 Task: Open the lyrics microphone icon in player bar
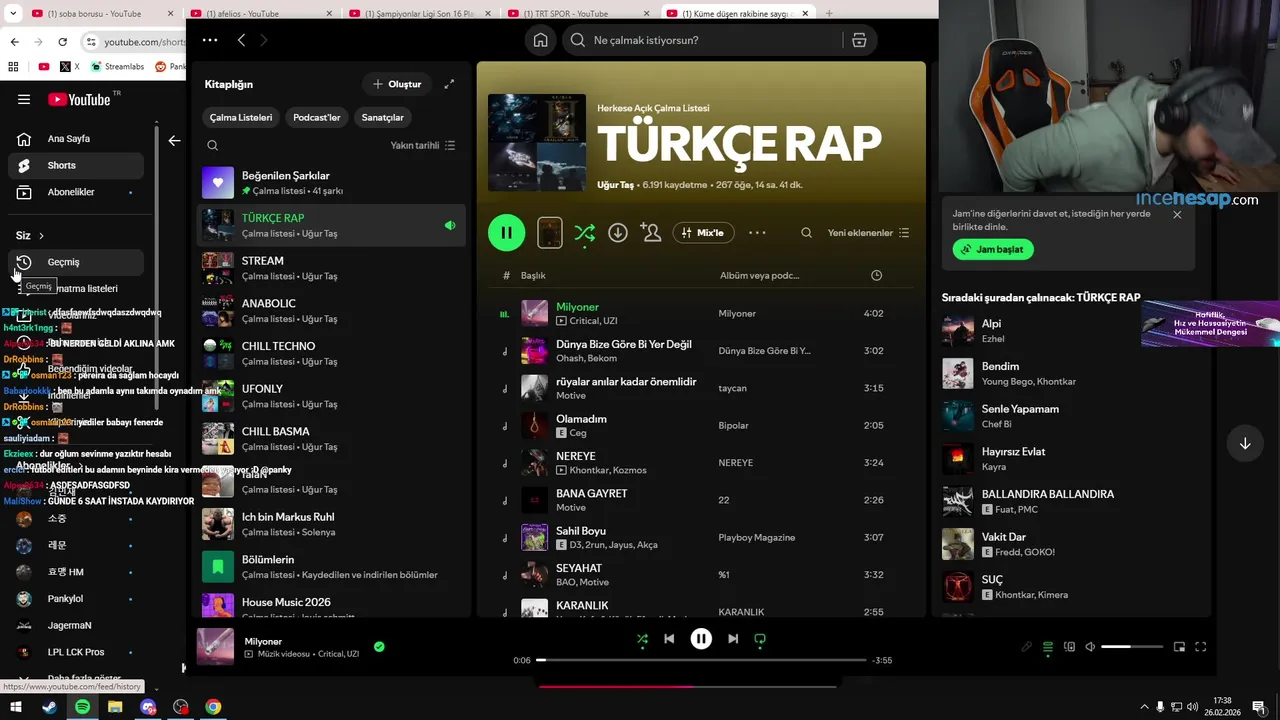pos(1026,647)
